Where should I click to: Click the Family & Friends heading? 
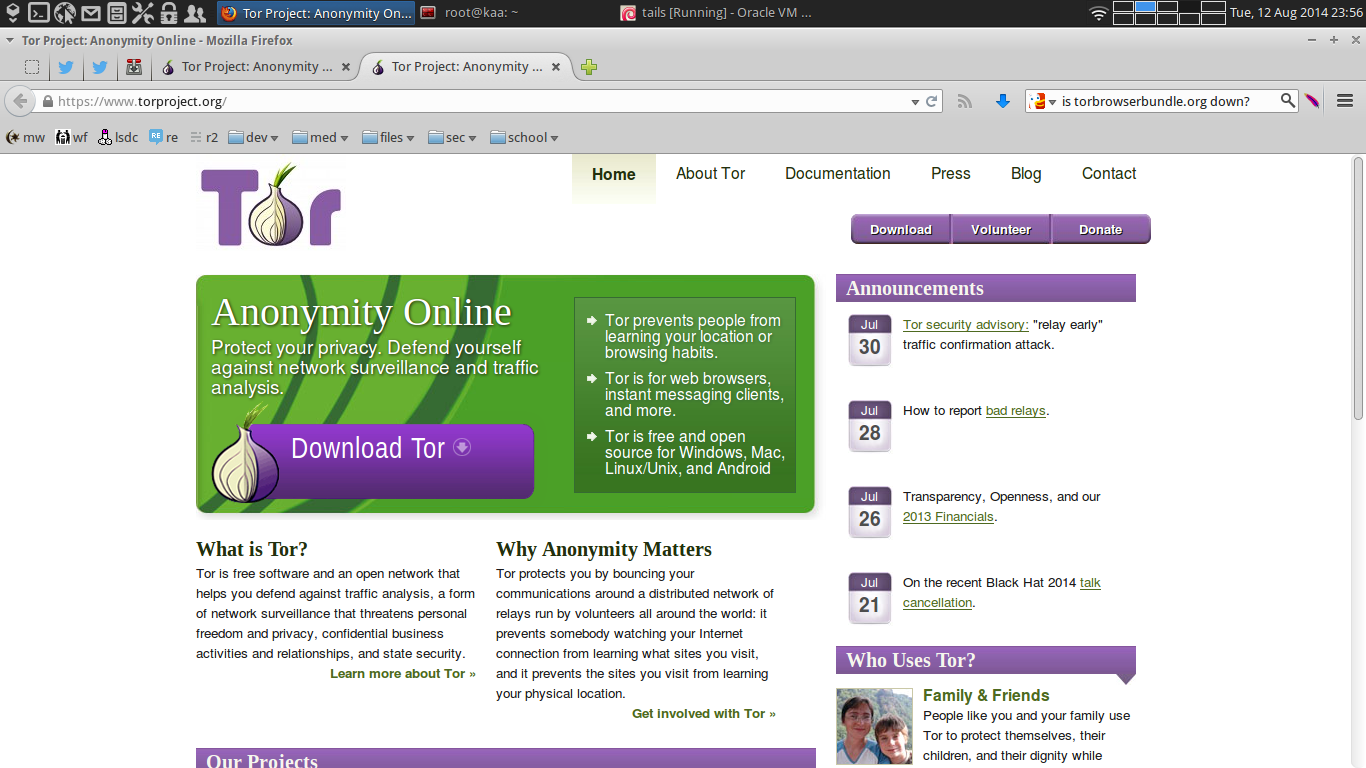pos(986,695)
